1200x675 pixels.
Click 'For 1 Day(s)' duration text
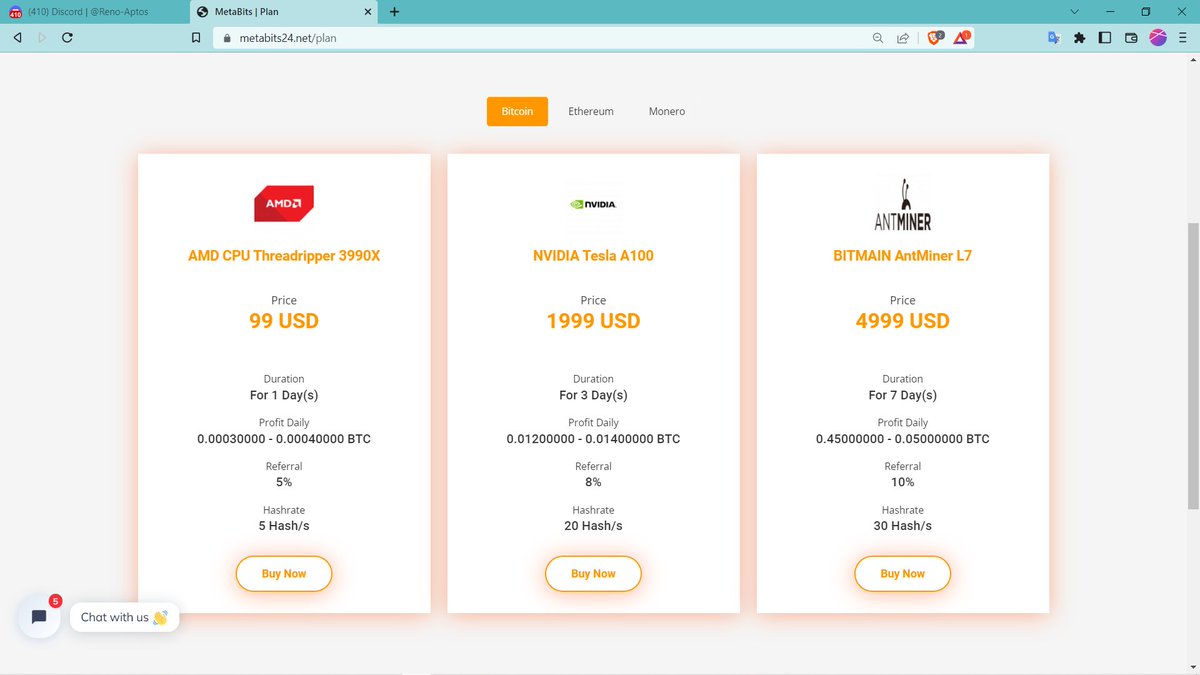click(x=284, y=395)
